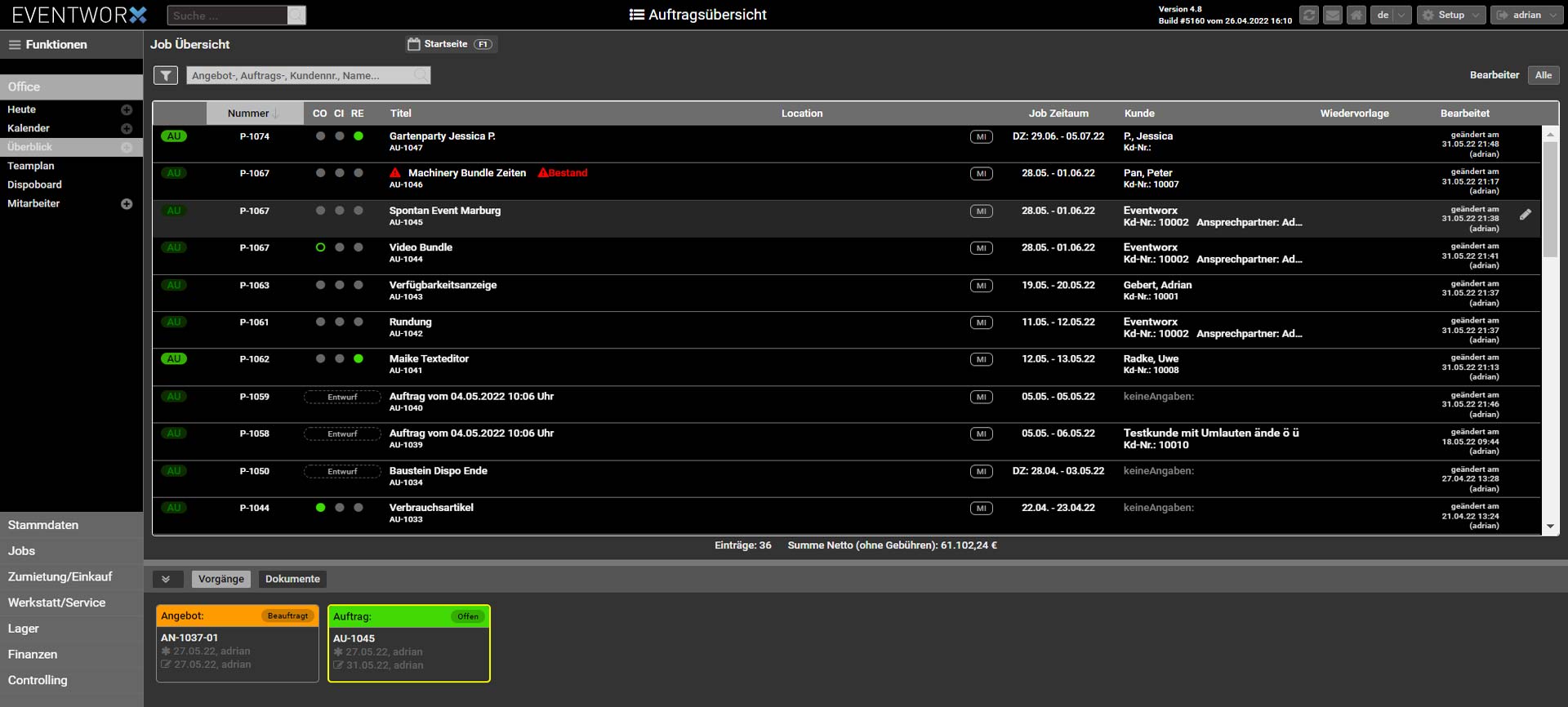Click the refresh icon in the top bar
The height and width of the screenshot is (707, 1568).
pos(1309,16)
